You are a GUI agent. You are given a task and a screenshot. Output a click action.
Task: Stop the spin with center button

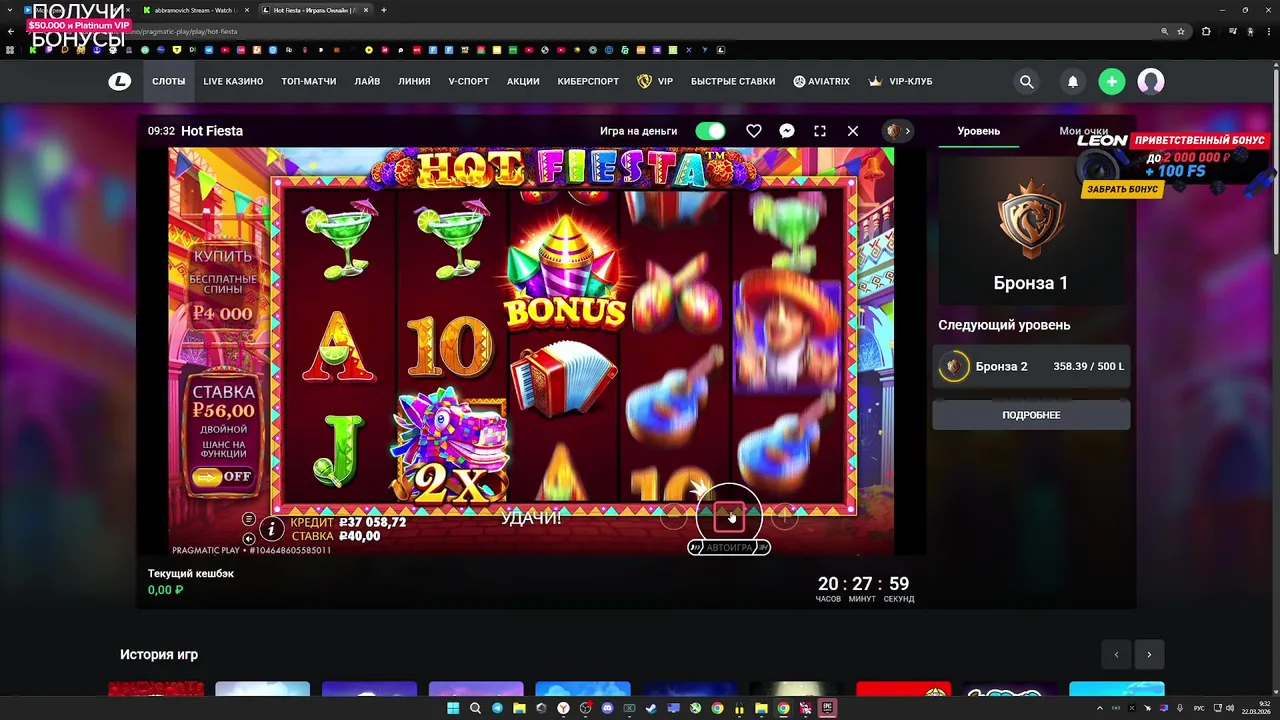pos(729,517)
